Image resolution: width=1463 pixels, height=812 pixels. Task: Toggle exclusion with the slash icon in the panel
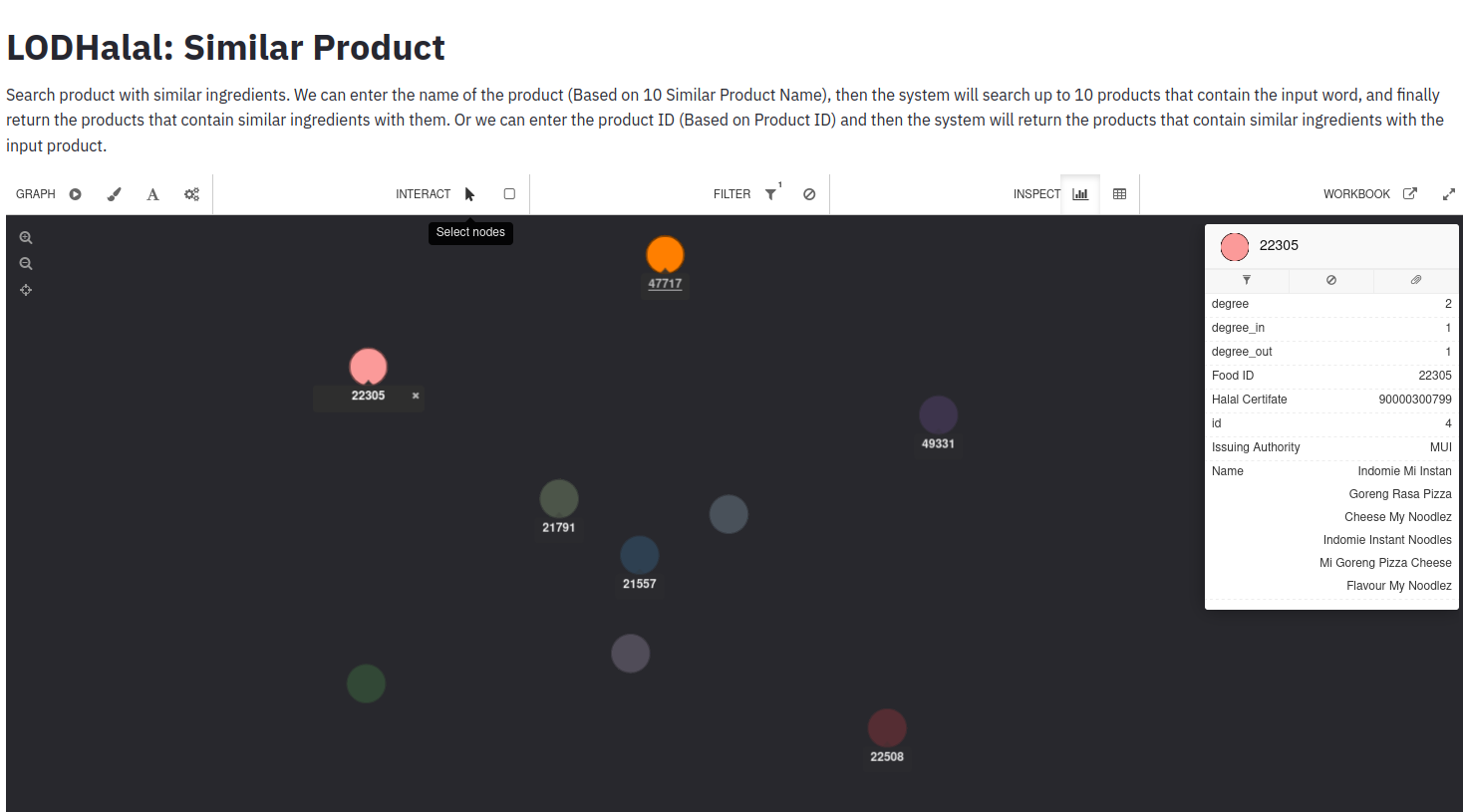[1331, 280]
